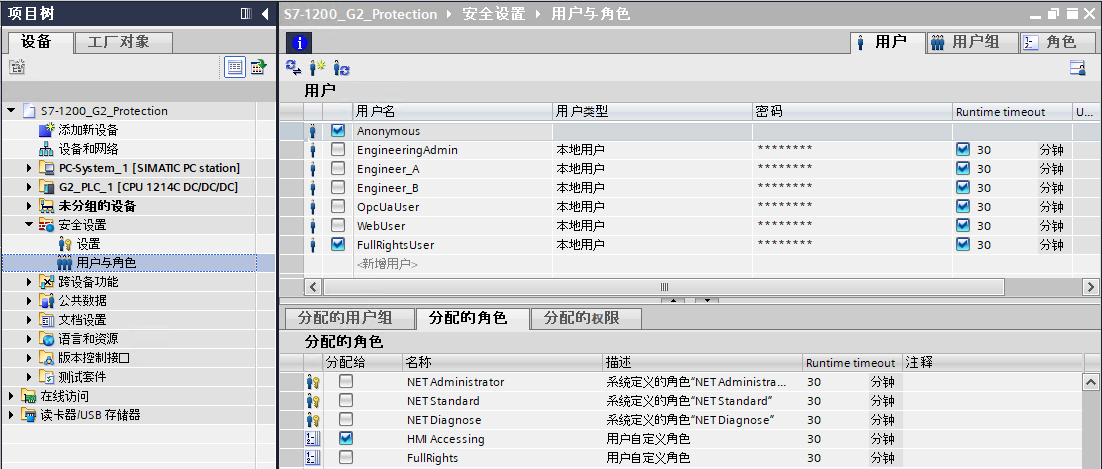
Task: Click user icon of the EngineeringAdmin row
Action: pyautogui.click(x=313, y=150)
